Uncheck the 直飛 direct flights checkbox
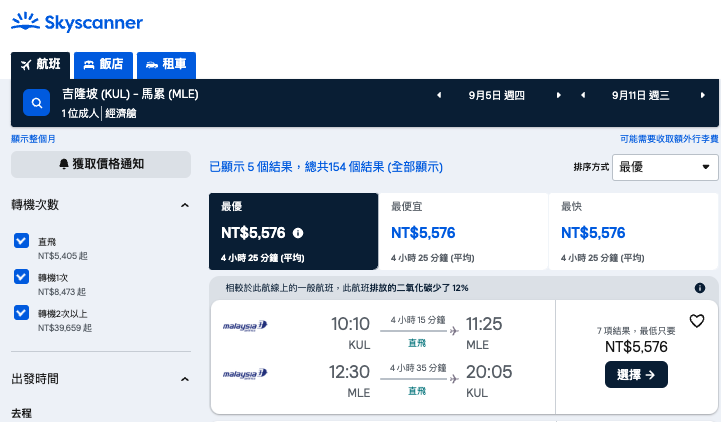 click(x=21, y=240)
